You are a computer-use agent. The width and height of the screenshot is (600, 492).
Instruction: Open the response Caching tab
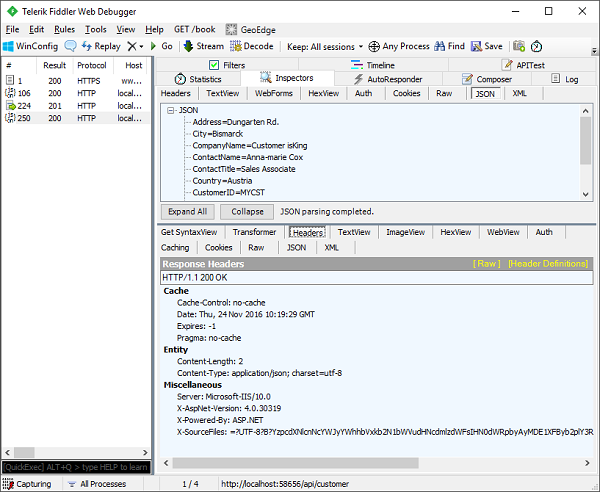tap(175, 248)
